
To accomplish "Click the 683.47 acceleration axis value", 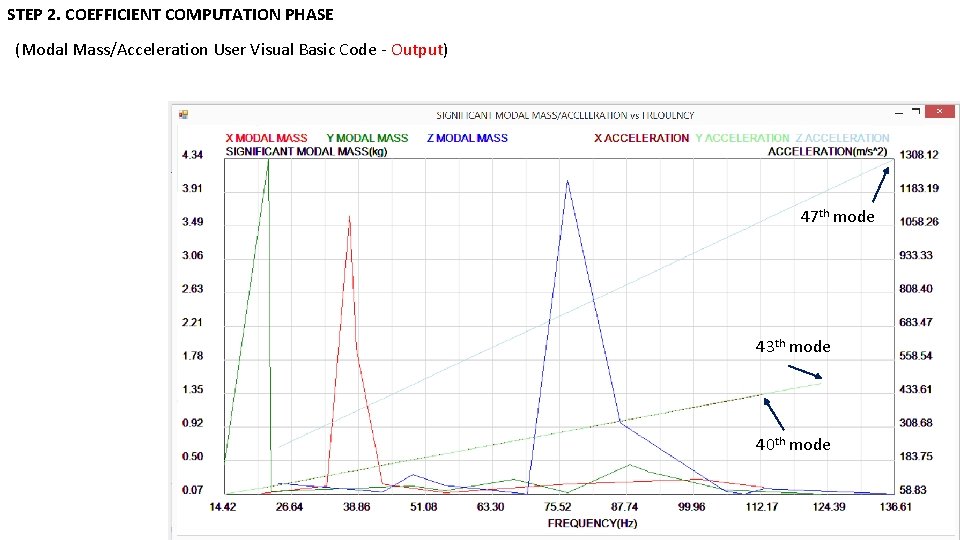I will (x=916, y=323).
